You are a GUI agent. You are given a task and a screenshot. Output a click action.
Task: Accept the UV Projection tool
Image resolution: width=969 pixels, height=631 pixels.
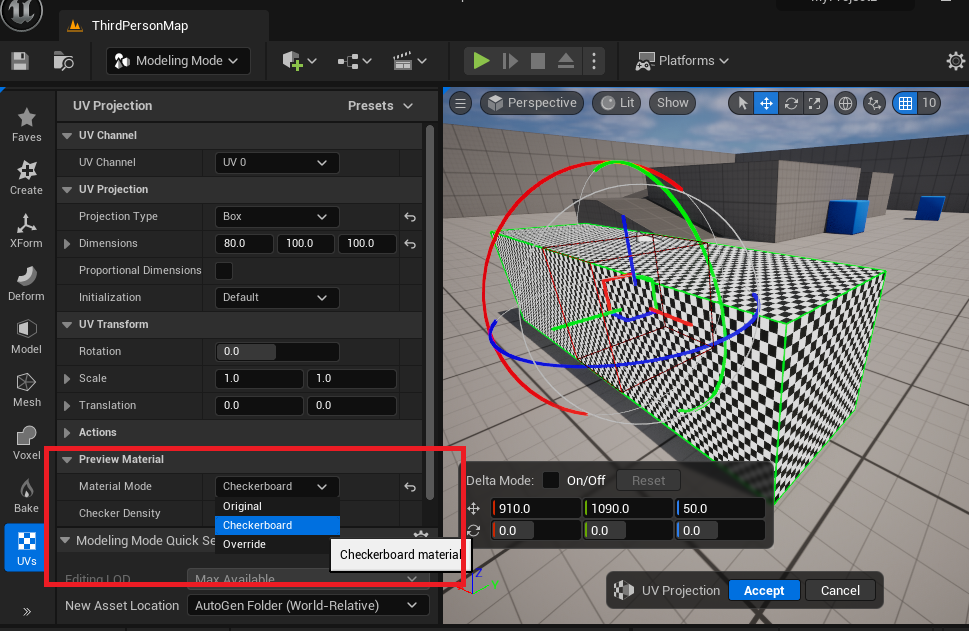click(764, 590)
